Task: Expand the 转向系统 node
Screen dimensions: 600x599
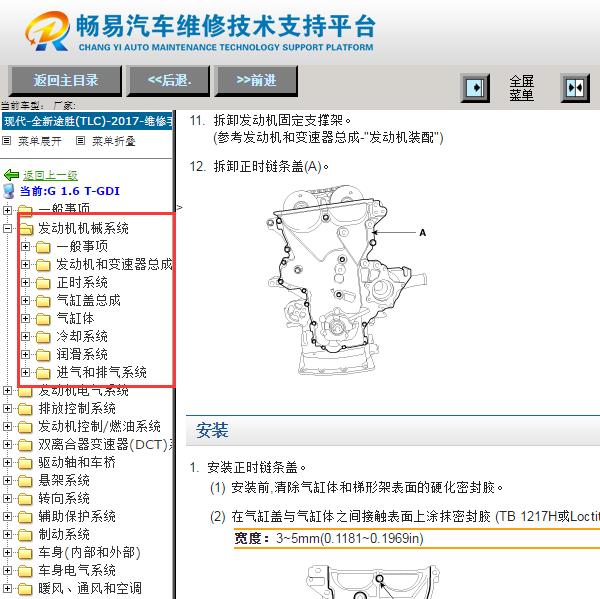Action: pos(7,498)
